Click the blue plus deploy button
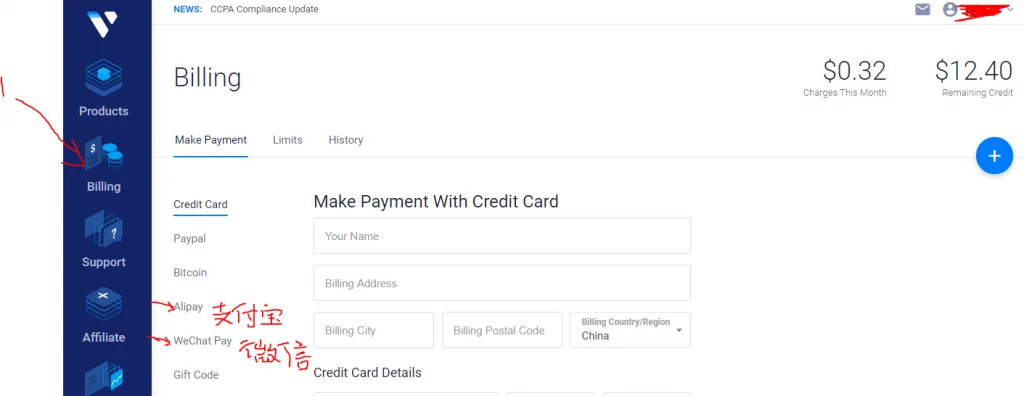Image resolution: width=1024 pixels, height=396 pixels. (994, 156)
